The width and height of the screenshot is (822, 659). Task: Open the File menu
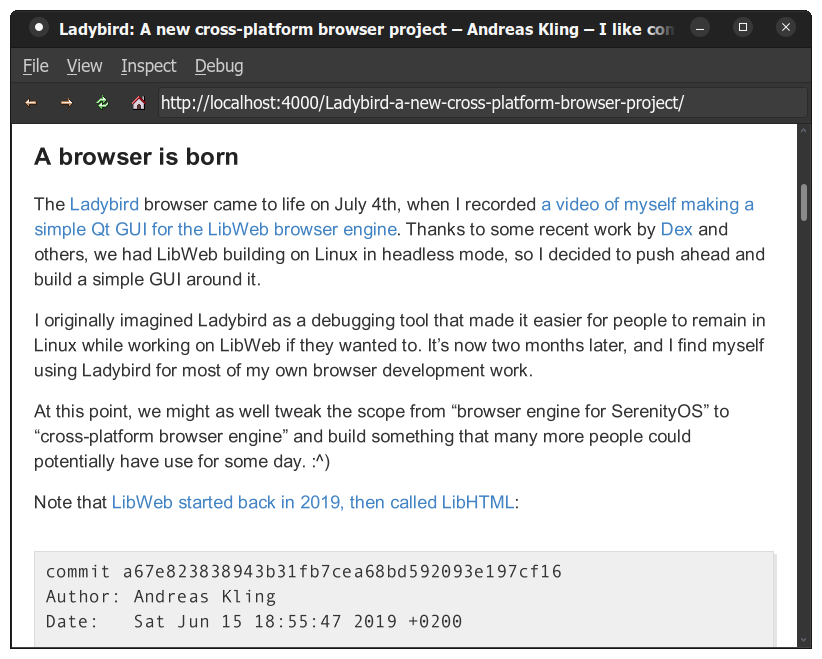click(35, 66)
